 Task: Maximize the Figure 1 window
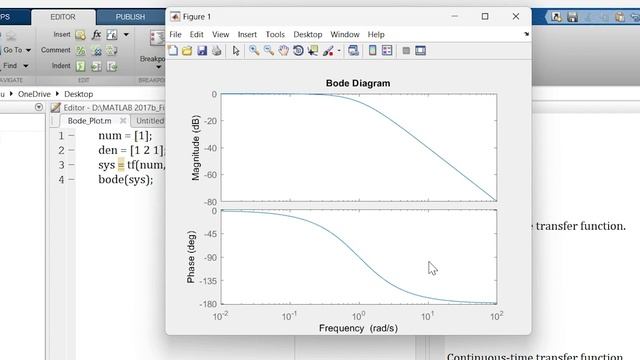pyautogui.click(x=485, y=16)
